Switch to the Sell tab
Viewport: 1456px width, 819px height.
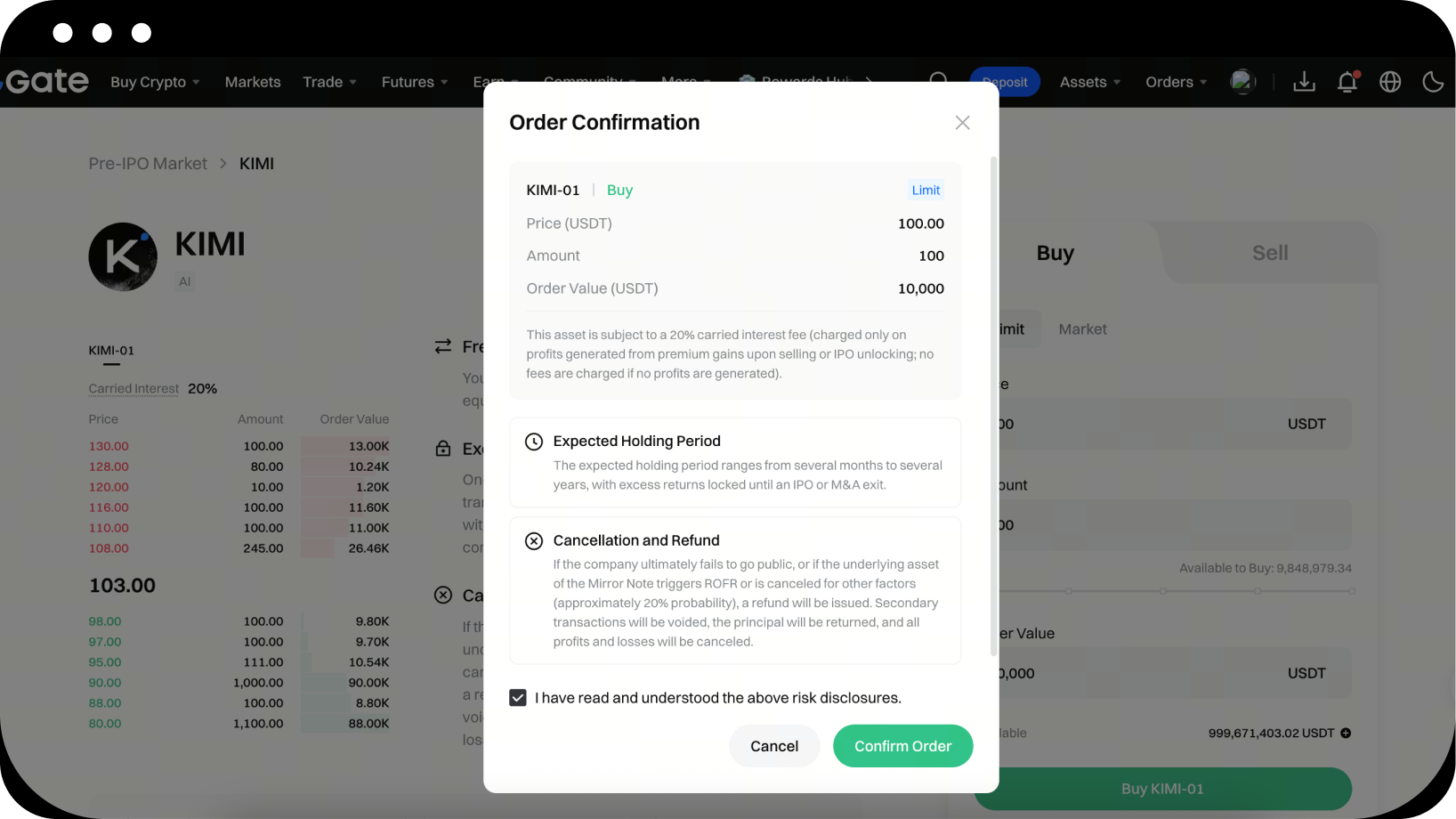pos(1270,253)
